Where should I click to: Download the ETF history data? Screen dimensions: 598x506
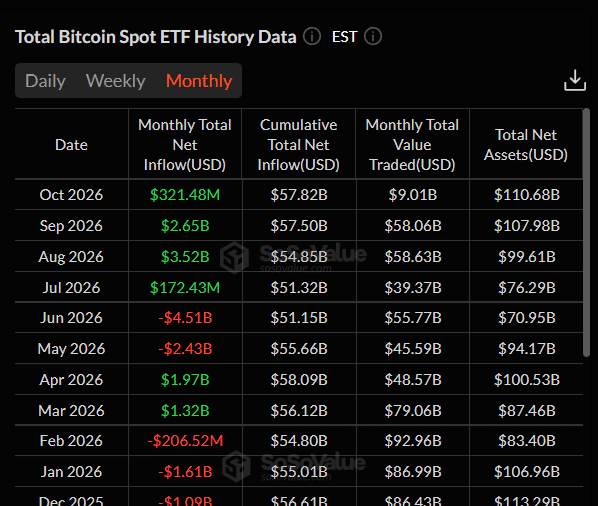[575, 80]
